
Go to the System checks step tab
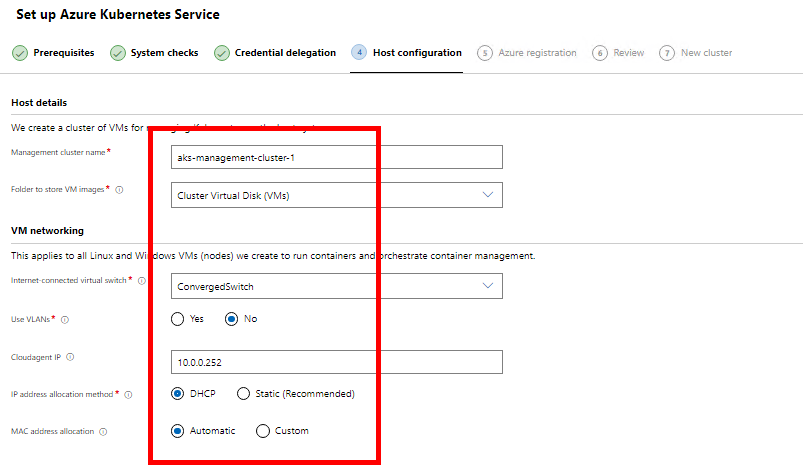pyautogui.click(x=154, y=53)
